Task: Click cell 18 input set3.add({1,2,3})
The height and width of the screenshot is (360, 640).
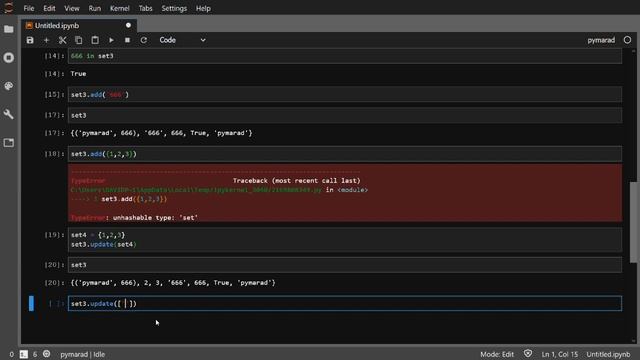Action: pyautogui.click(x=345, y=154)
